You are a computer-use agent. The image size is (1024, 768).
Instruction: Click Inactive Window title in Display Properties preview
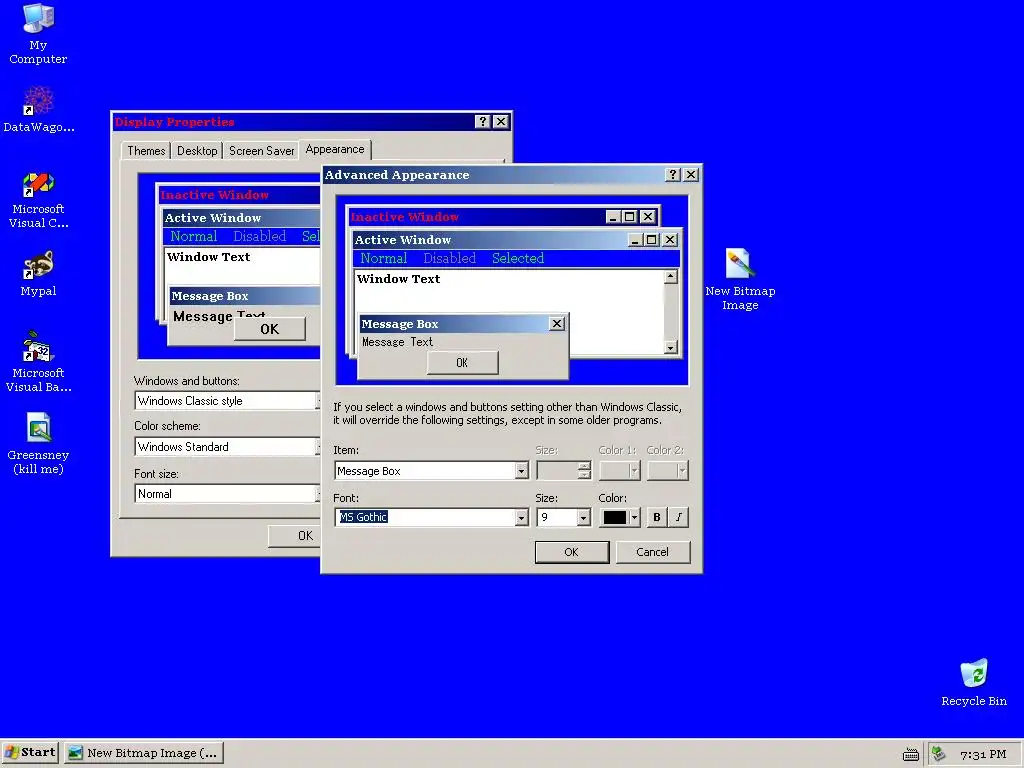click(x=214, y=195)
